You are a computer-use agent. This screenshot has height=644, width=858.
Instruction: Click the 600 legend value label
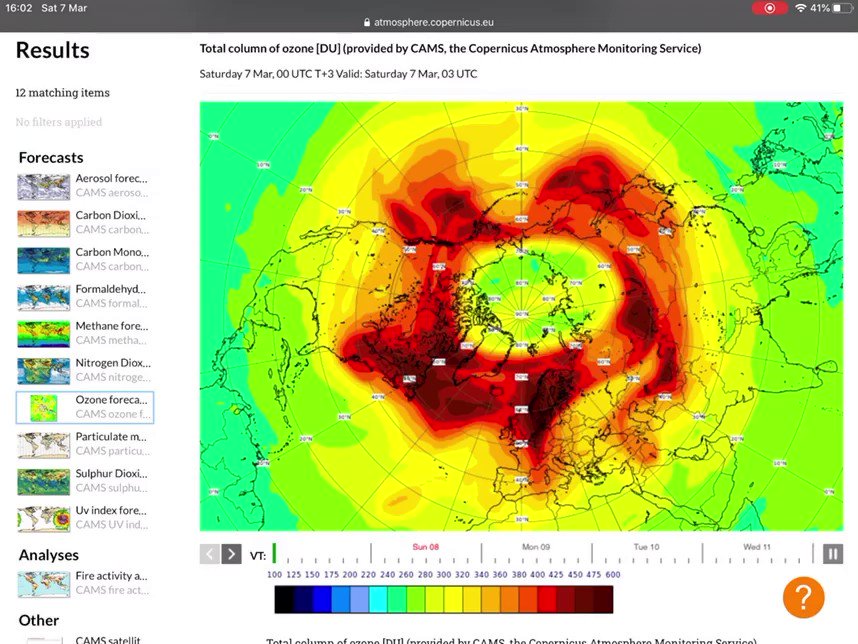coord(613,575)
